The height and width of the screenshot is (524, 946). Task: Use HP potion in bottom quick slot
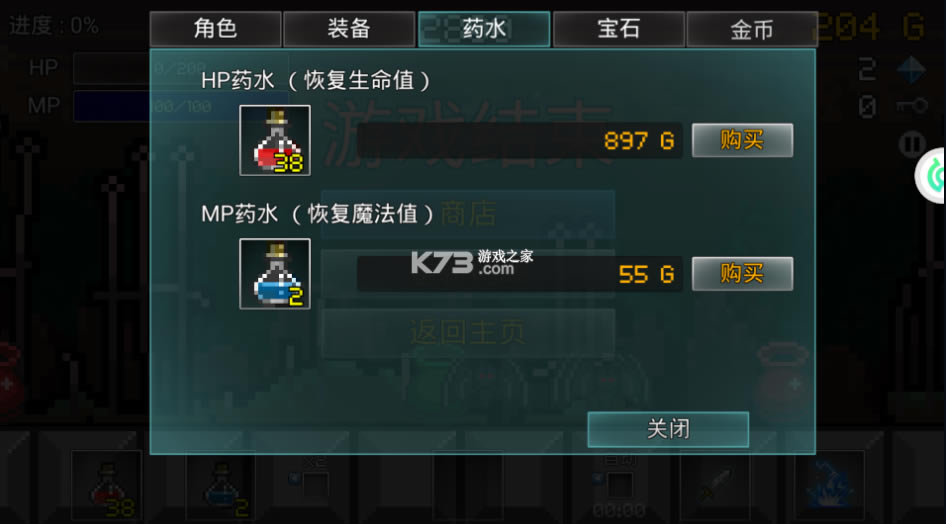[x=107, y=486]
